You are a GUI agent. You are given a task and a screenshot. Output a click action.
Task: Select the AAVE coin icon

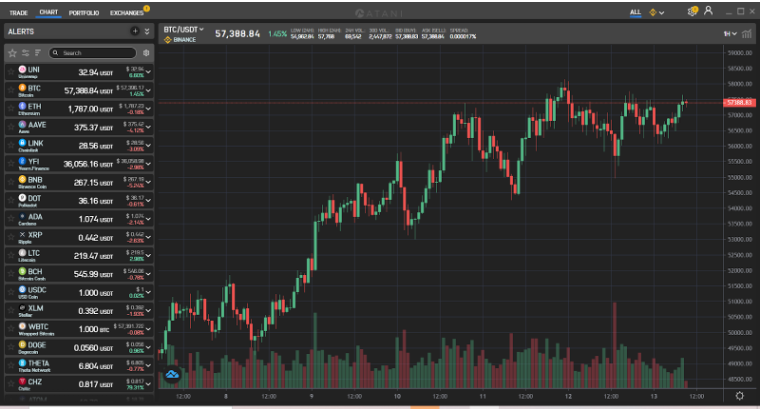click(x=22, y=125)
